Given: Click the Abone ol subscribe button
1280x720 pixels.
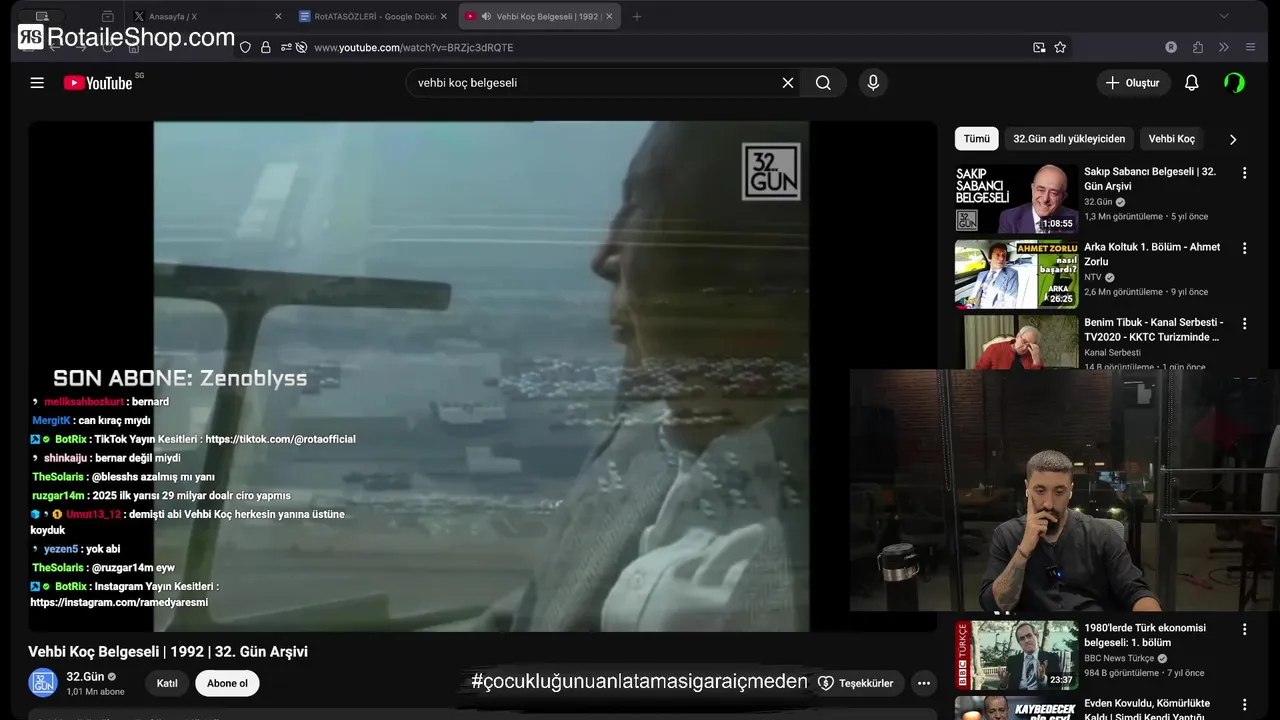Looking at the screenshot, I should [x=227, y=683].
